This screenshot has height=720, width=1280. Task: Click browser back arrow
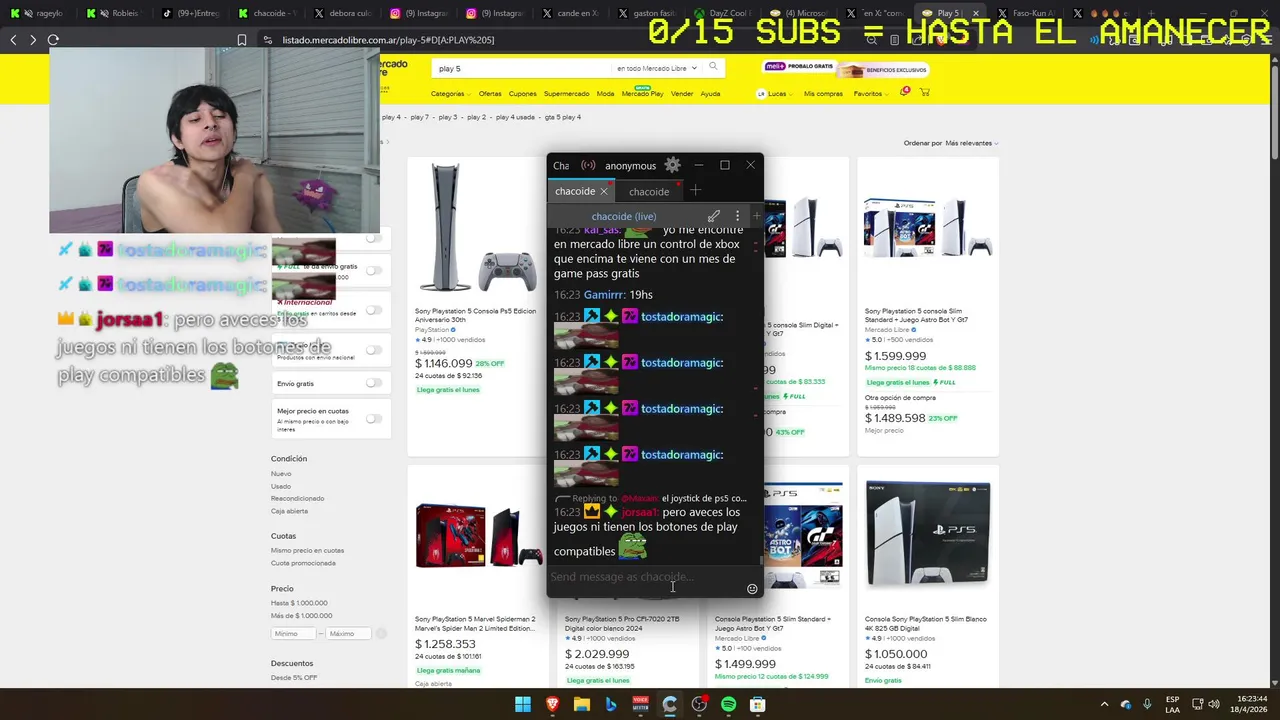click(x=13, y=40)
